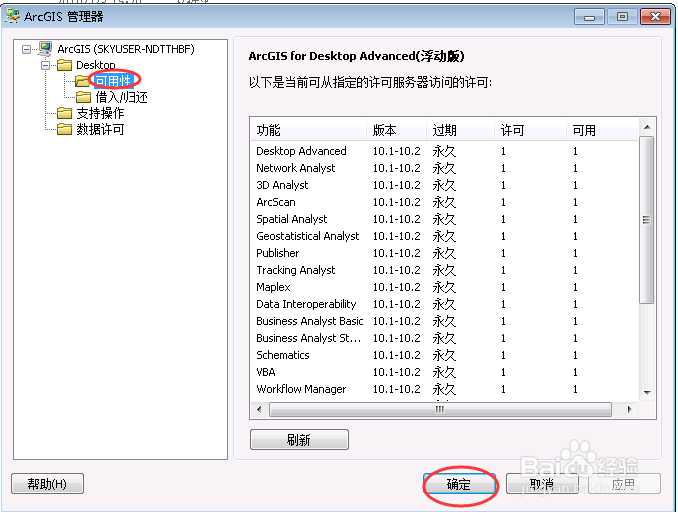Collapse the ArcGIS root tree node
The height and width of the screenshot is (512, 678).
click(x=26, y=49)
